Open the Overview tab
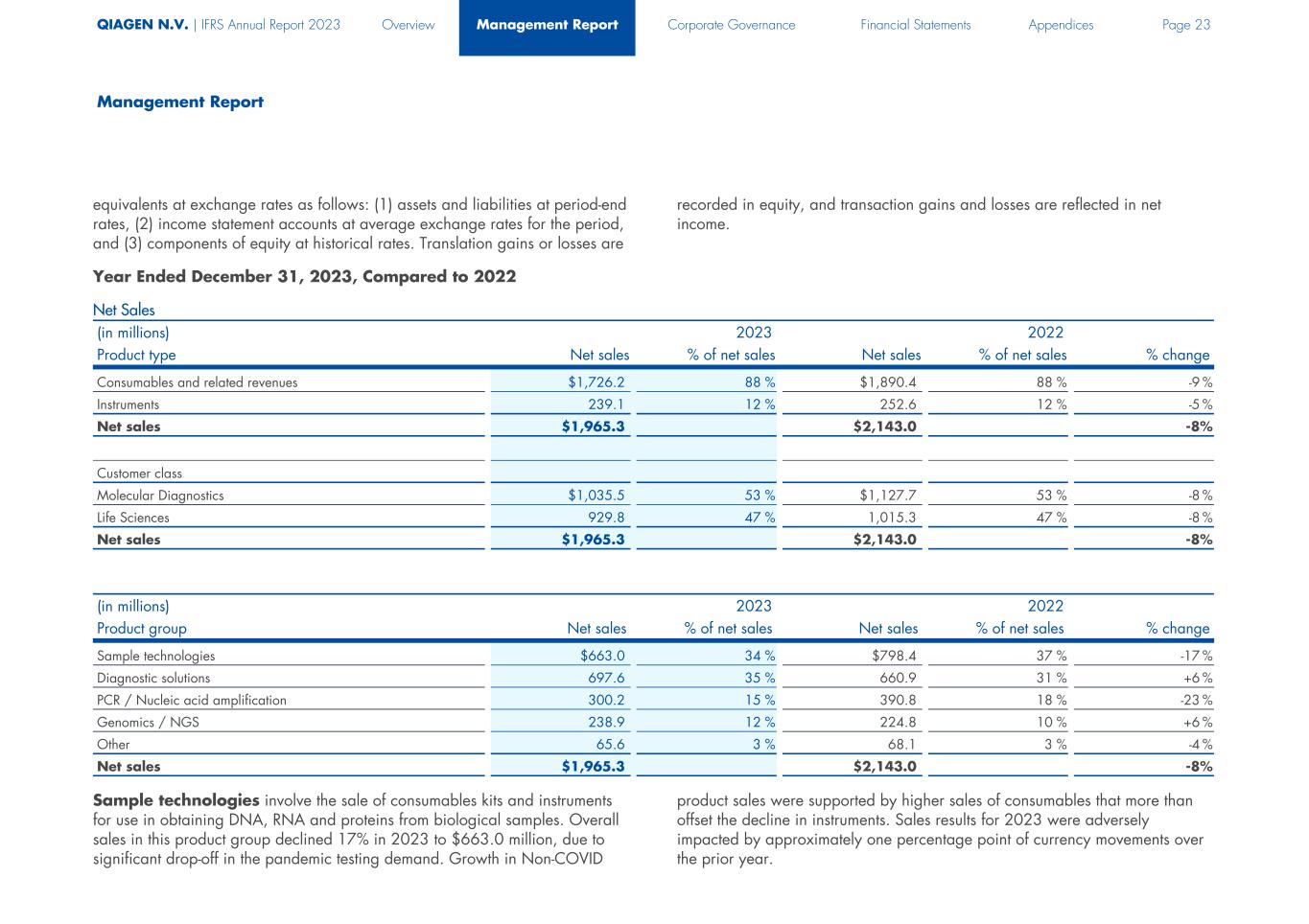 point(408,25)
